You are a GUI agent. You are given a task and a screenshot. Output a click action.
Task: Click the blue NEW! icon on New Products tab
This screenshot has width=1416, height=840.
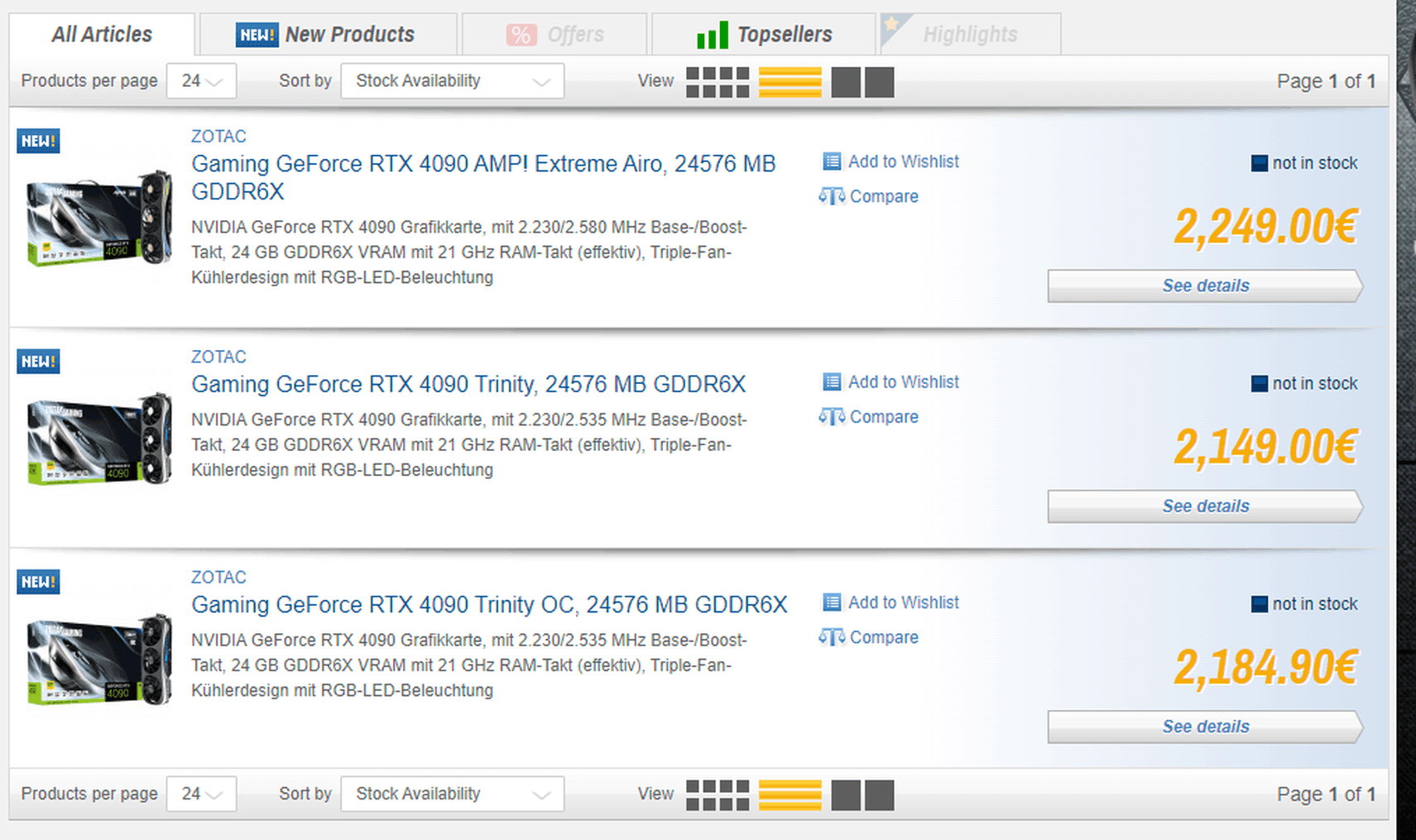[257, 35]
